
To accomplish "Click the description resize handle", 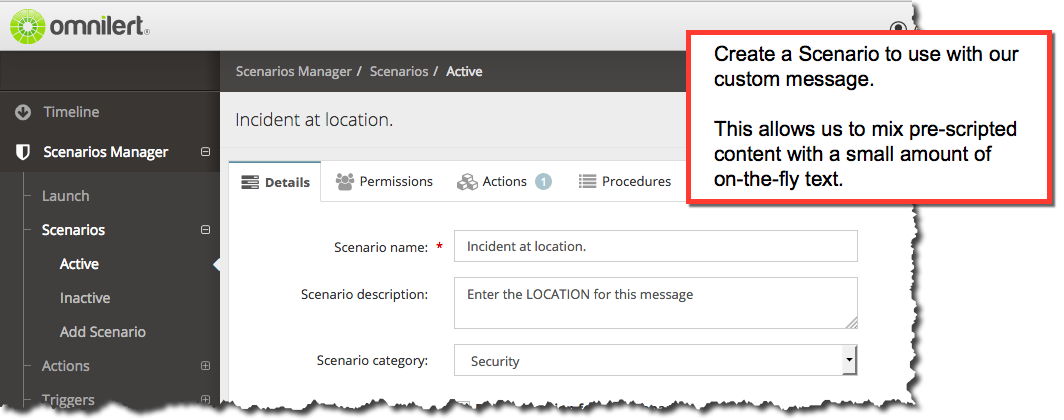I will pos(850,322).
